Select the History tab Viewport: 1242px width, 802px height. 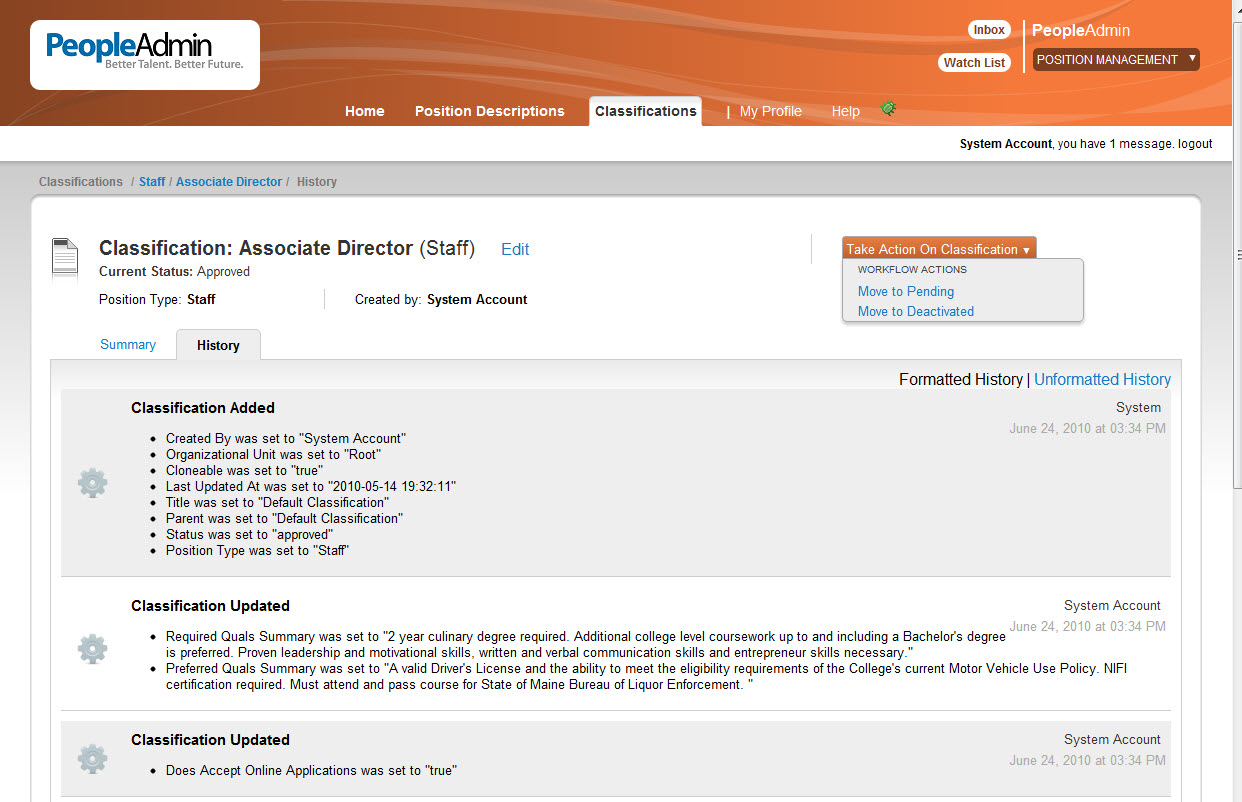tap(218, 344)
